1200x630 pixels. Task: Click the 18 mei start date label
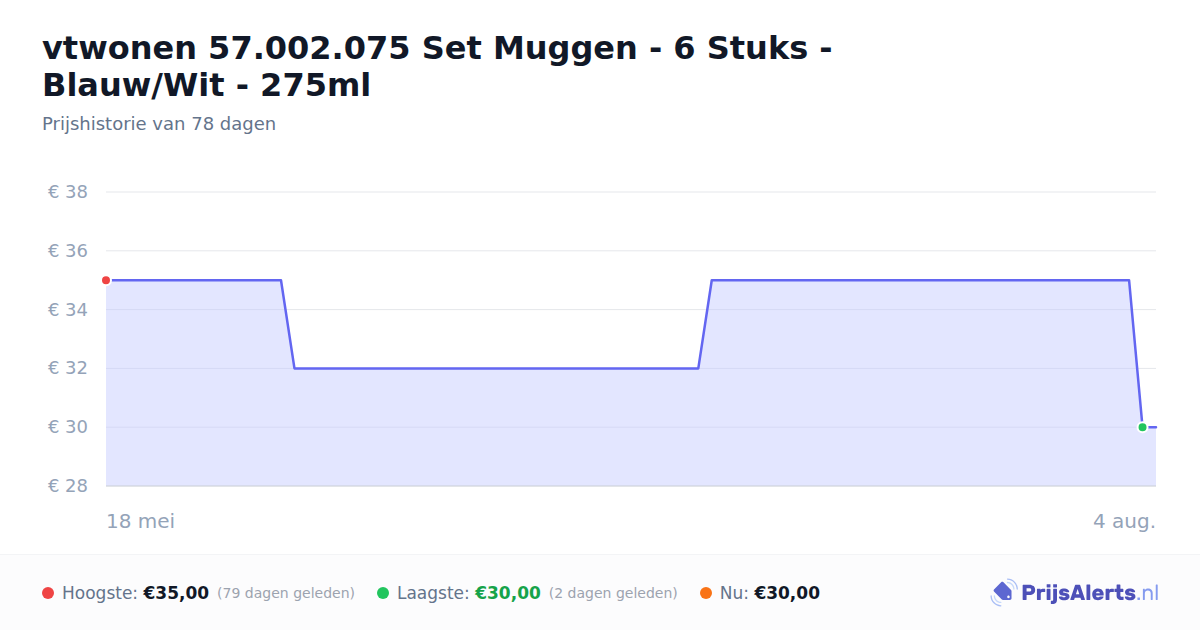pos(141,521)
